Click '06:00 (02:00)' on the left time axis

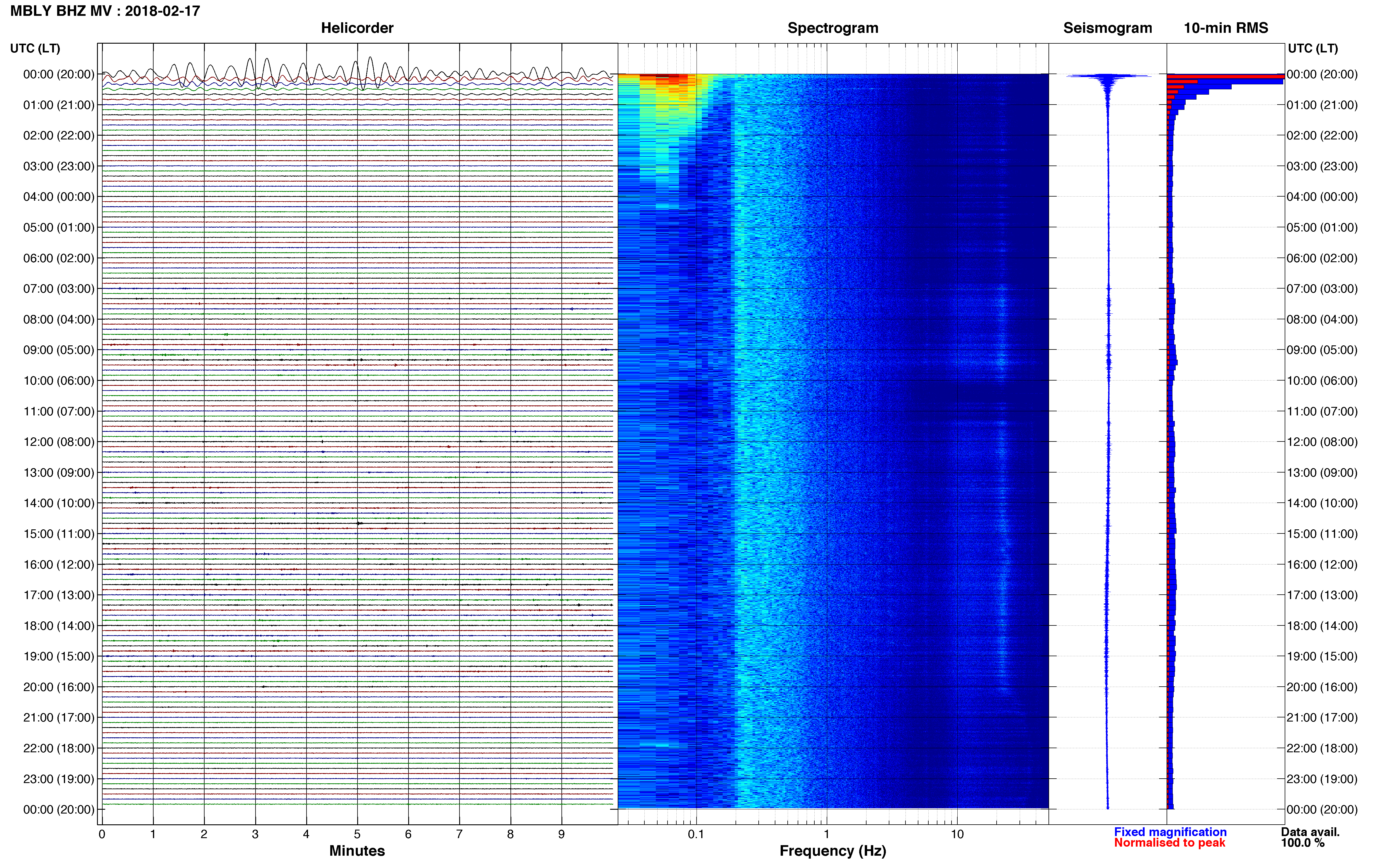tap(59, 258)
